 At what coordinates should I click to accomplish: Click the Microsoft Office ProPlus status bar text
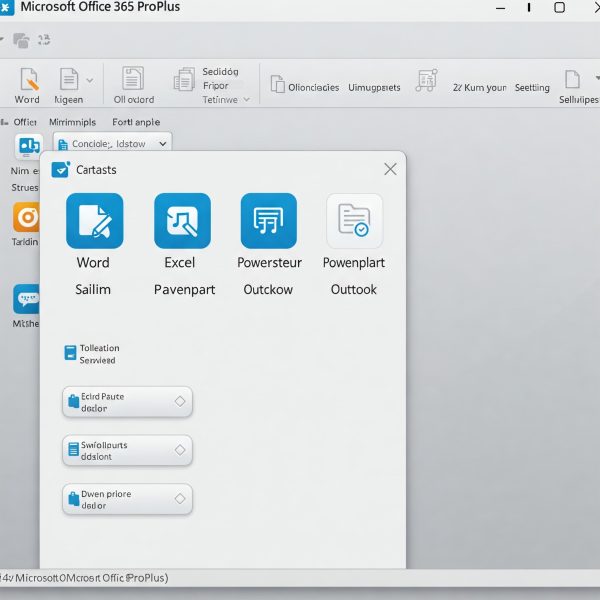(x=84, y=578)
